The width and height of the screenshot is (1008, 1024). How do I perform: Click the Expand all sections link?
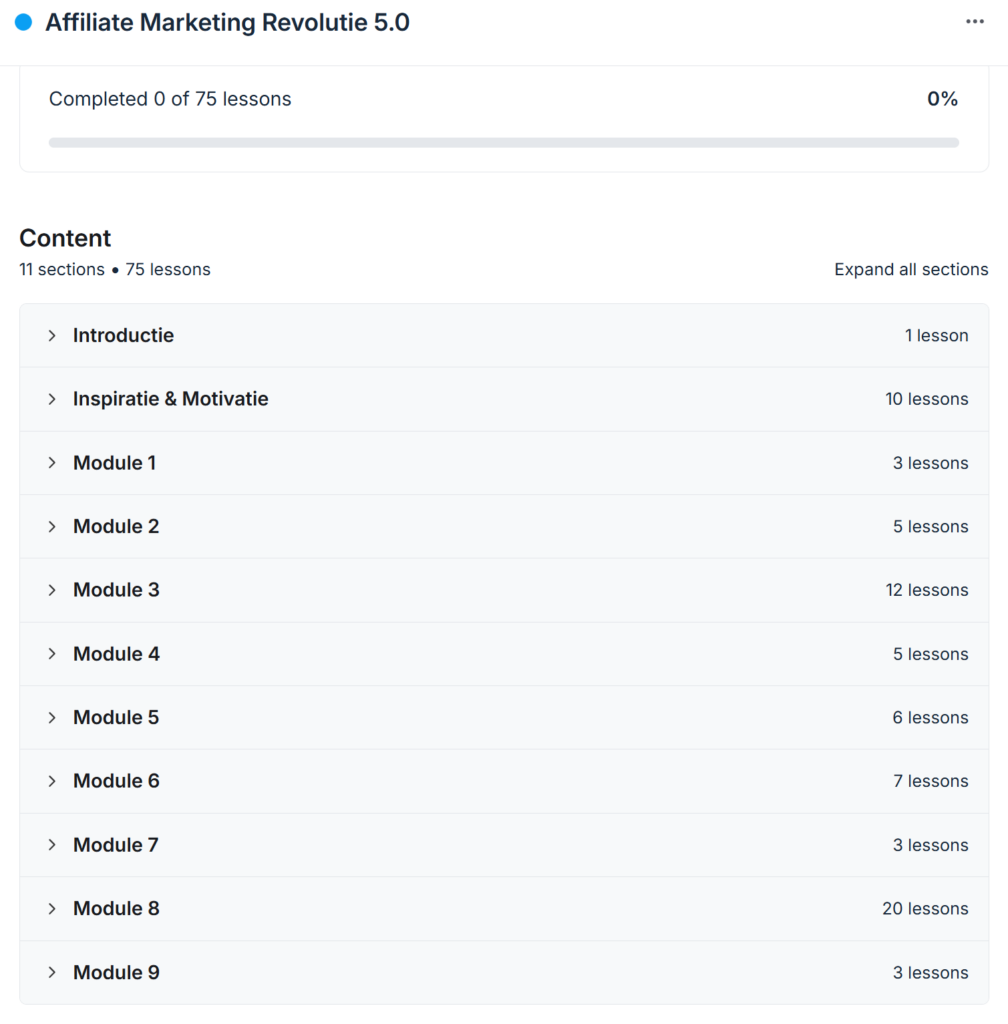tap(911, 269)
